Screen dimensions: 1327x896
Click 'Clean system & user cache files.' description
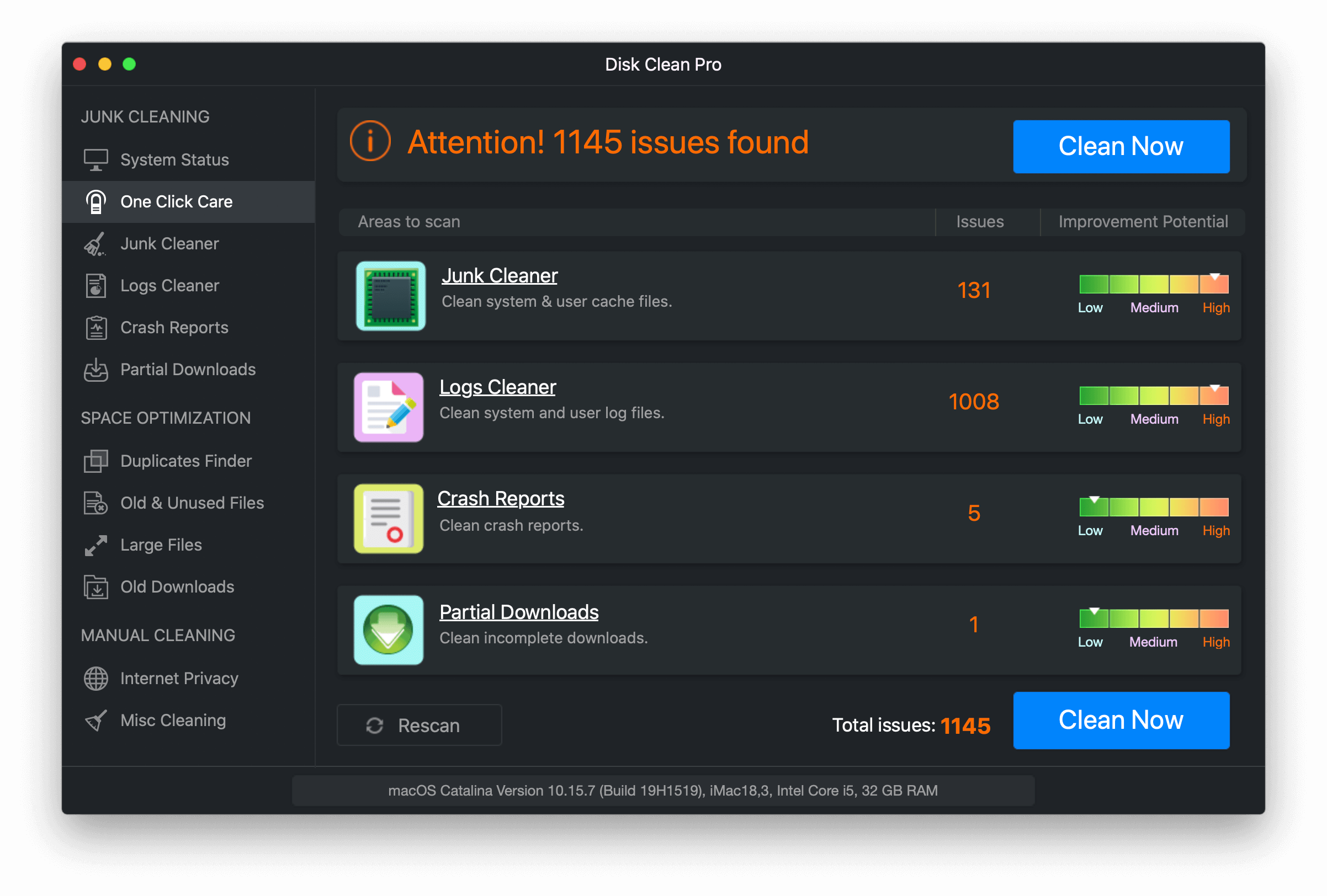pos(557,301)
